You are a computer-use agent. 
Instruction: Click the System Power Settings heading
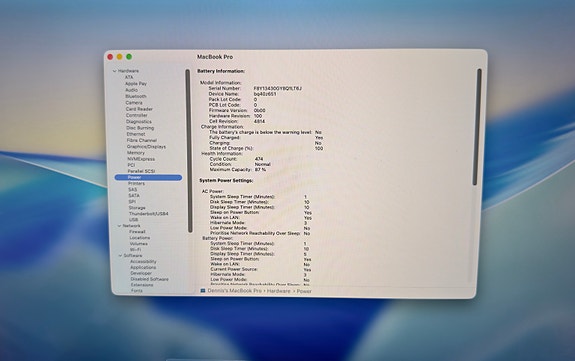[226, 180]
